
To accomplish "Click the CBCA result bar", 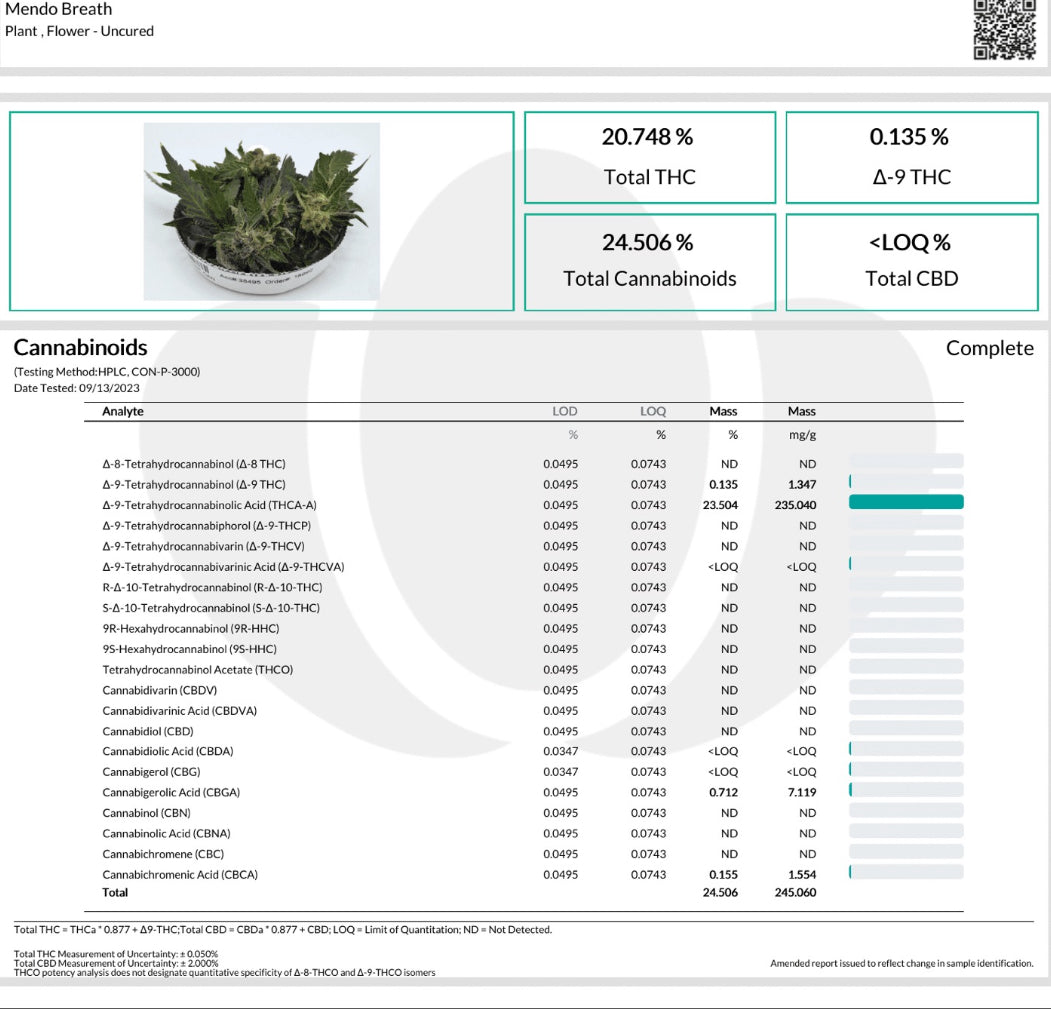I will point(905,872).
